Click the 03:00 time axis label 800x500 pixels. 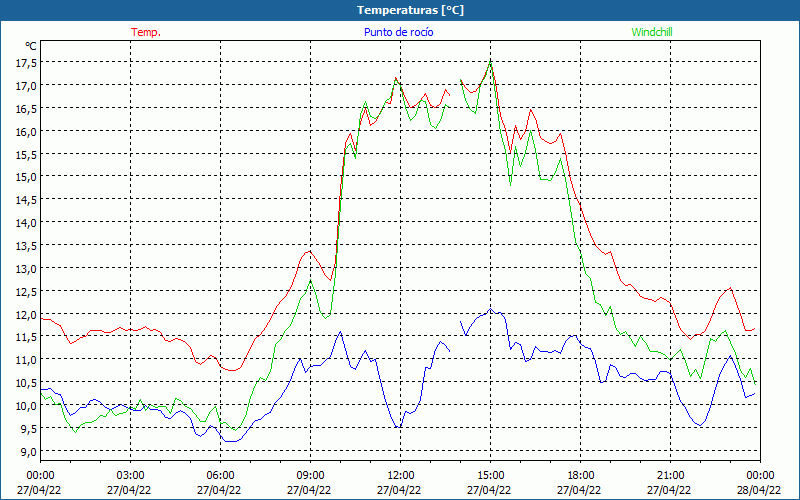click(x=130, y=476)
